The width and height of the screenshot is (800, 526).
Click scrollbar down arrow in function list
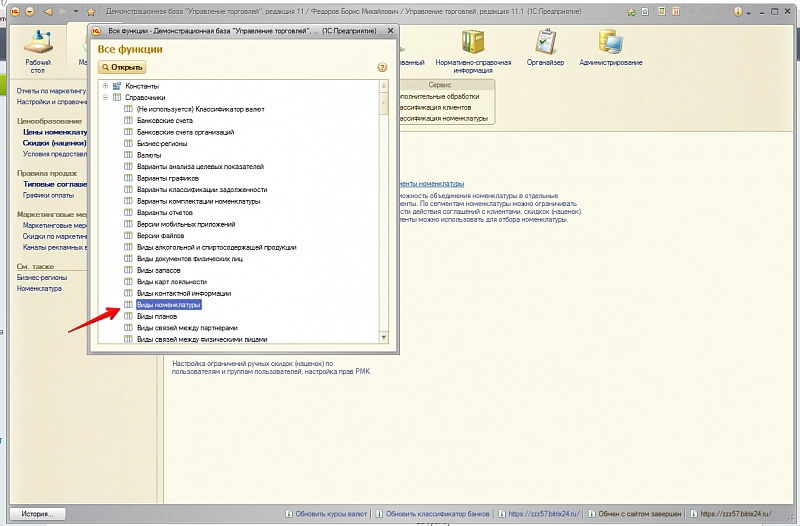(384, 339)
